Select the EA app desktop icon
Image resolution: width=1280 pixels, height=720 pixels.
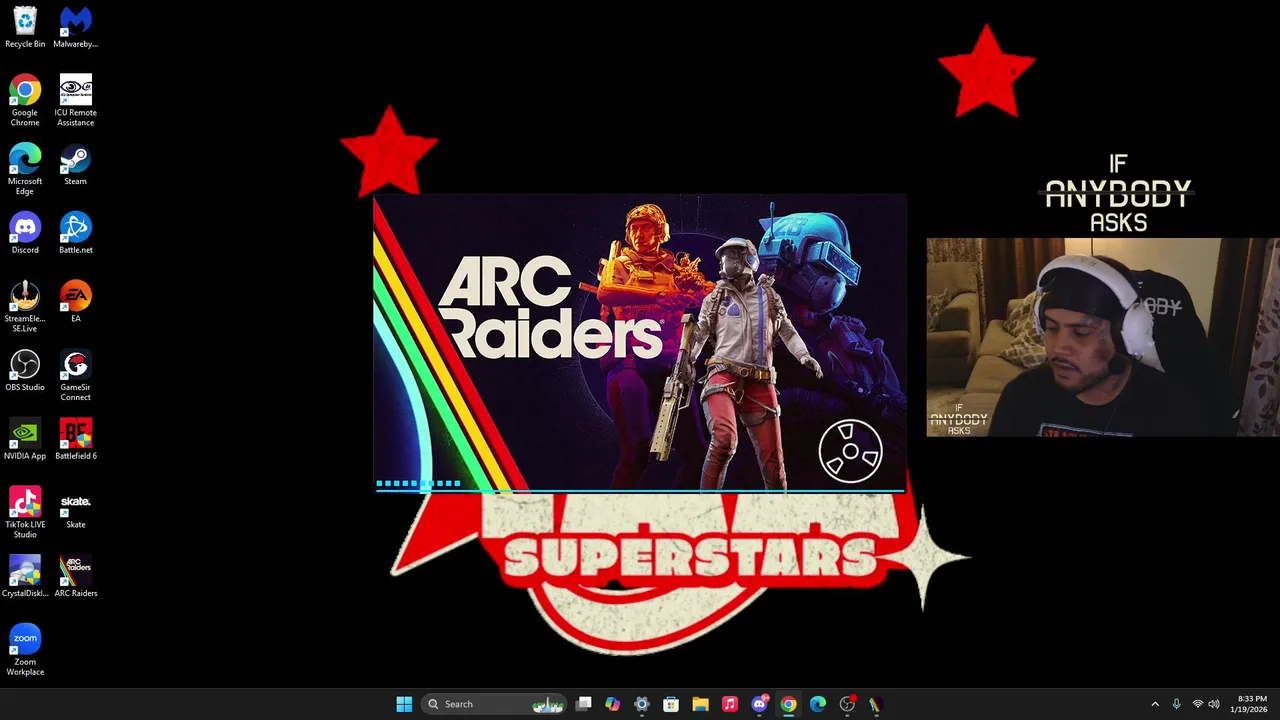click(75, 302)
